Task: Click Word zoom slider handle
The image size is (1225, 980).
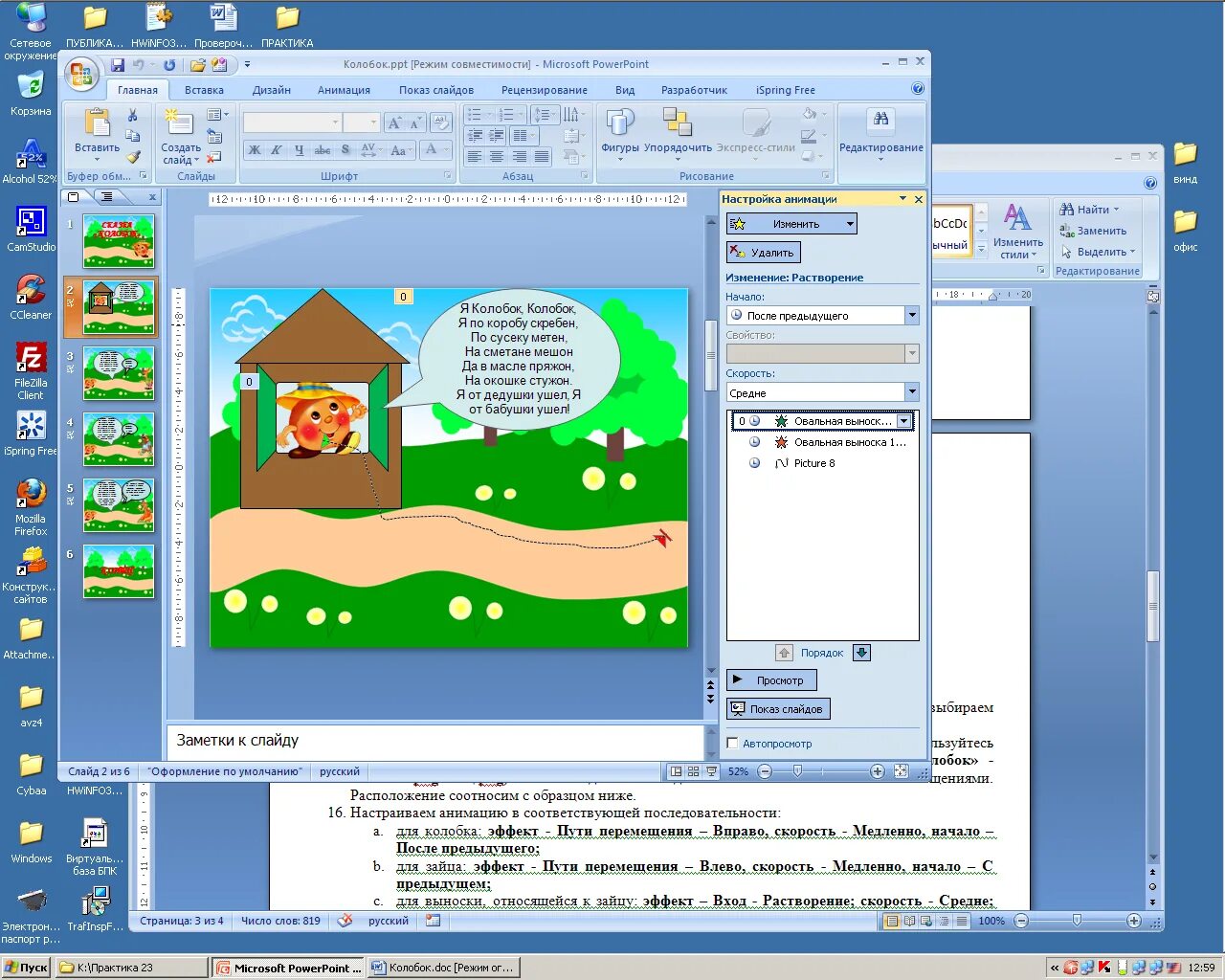Action: pos(1077,921)
